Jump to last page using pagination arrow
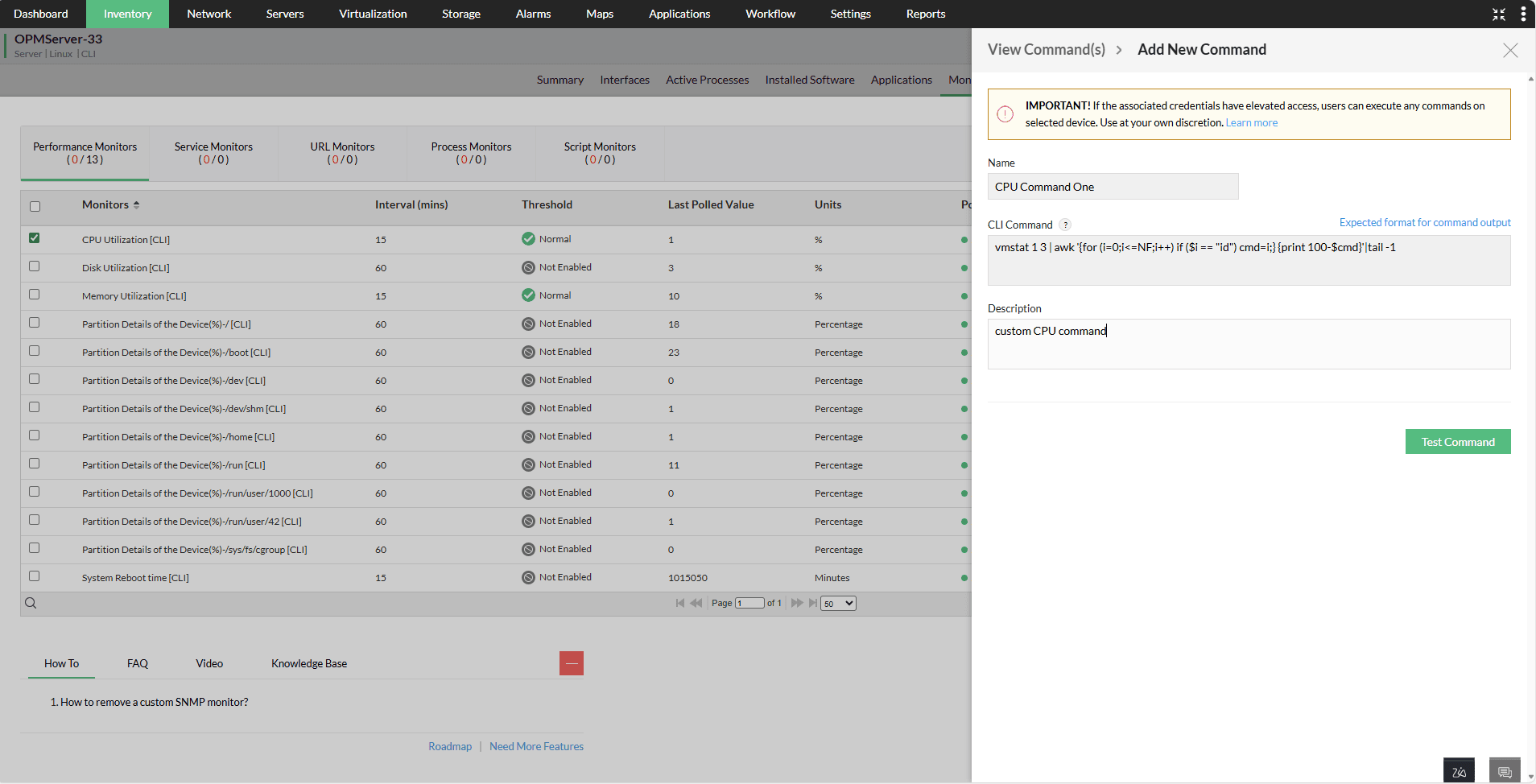The height and width of the screenshot is (784, 1536). click(812, 602)
